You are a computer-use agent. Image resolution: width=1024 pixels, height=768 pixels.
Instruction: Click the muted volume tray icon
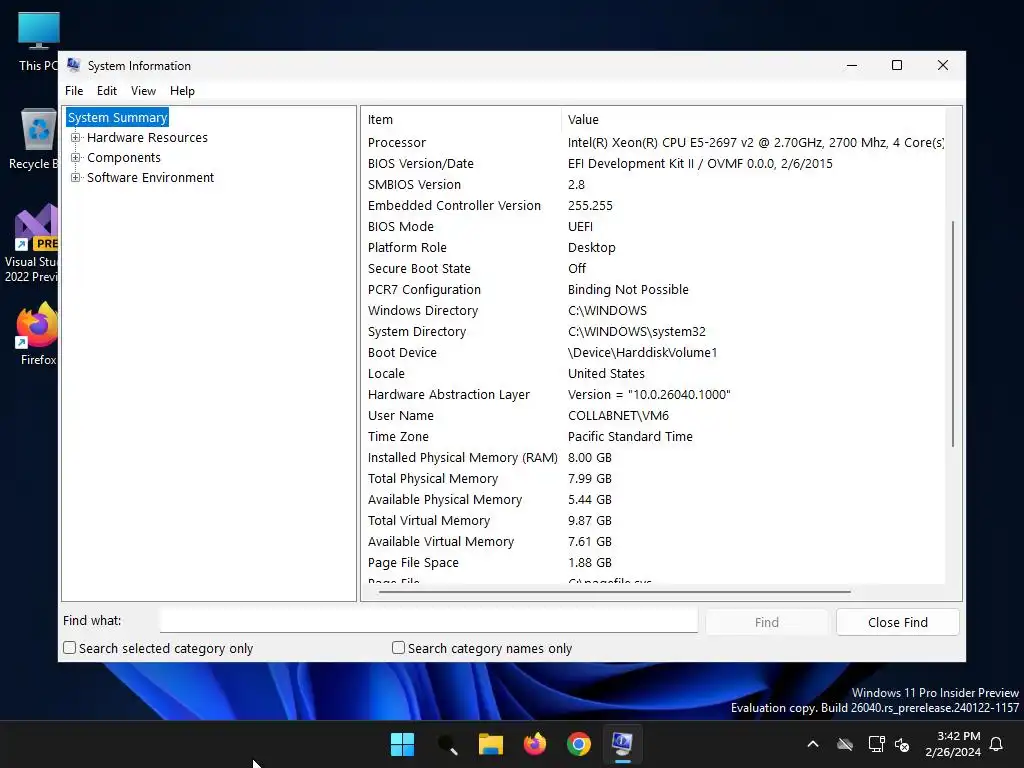click(x=903, y=744)
